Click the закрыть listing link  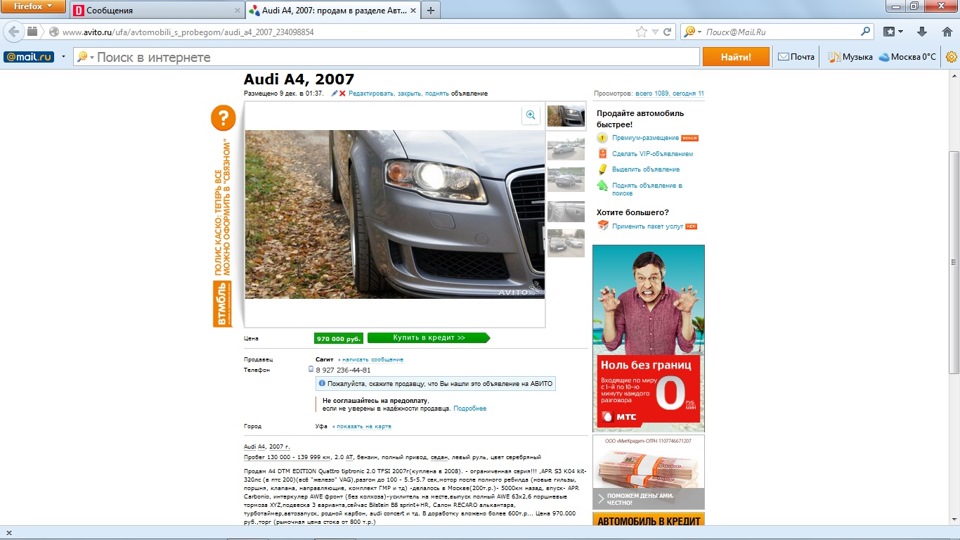(x=409, y=94)
